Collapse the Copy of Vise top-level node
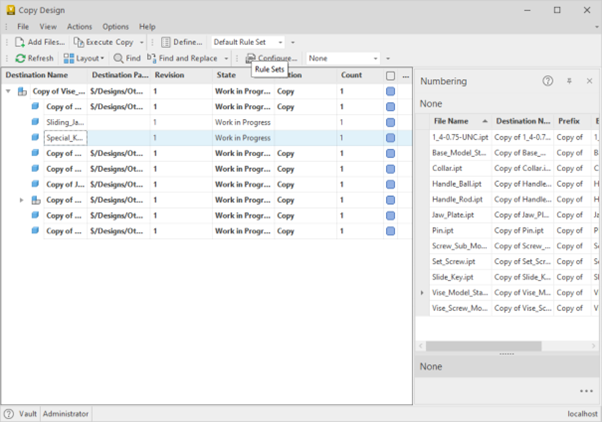 point(8,91)
